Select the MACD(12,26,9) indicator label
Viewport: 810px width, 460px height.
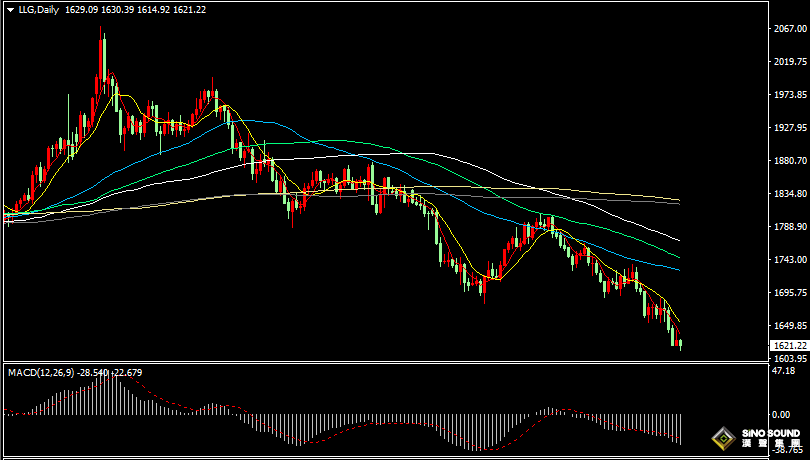(40, 372)
